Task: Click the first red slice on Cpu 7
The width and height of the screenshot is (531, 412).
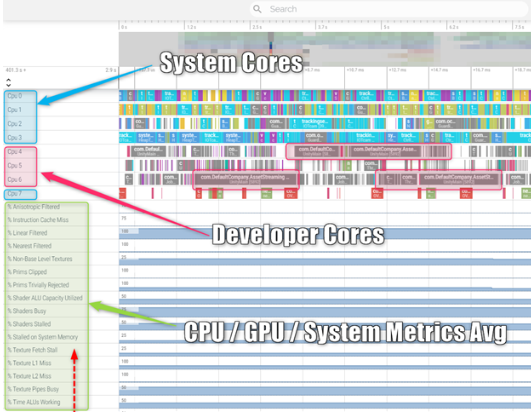Action: pos(122,193)
